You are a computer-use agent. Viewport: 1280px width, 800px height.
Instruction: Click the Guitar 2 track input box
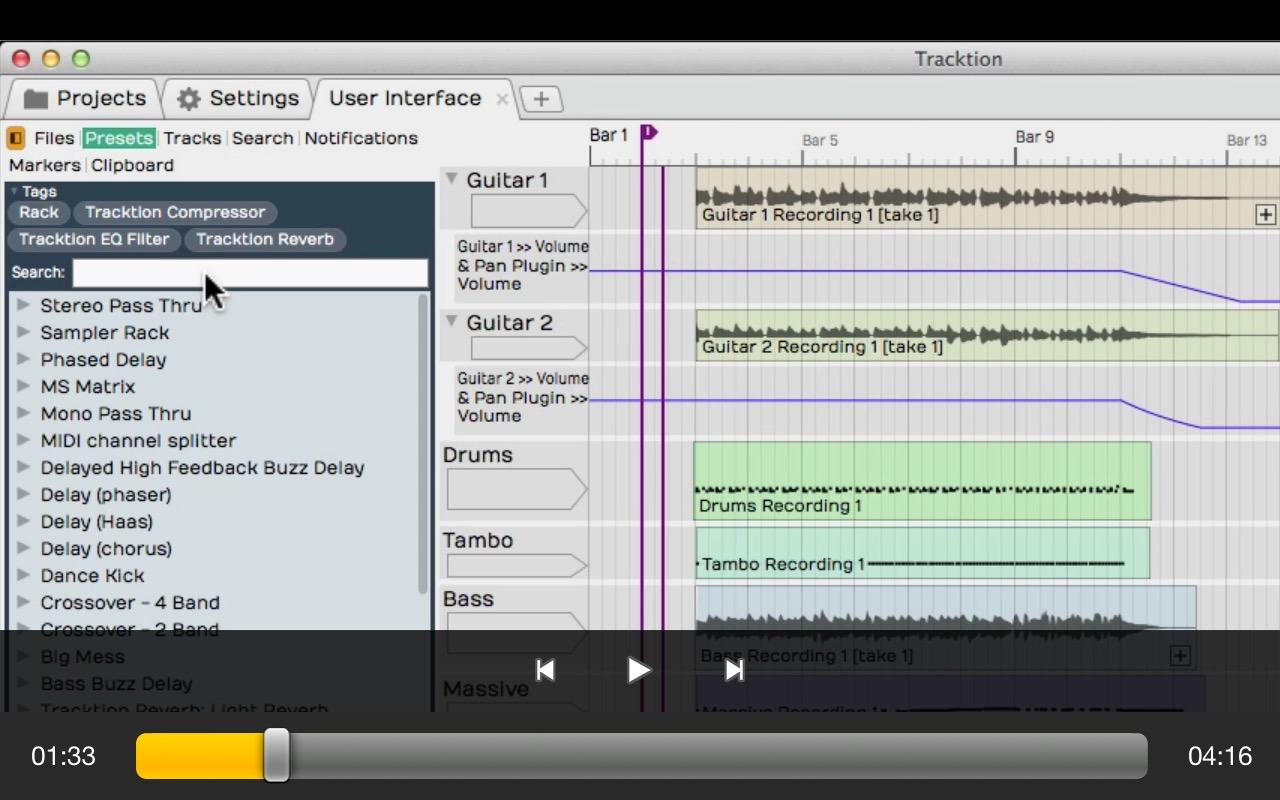tap(528, 348)
